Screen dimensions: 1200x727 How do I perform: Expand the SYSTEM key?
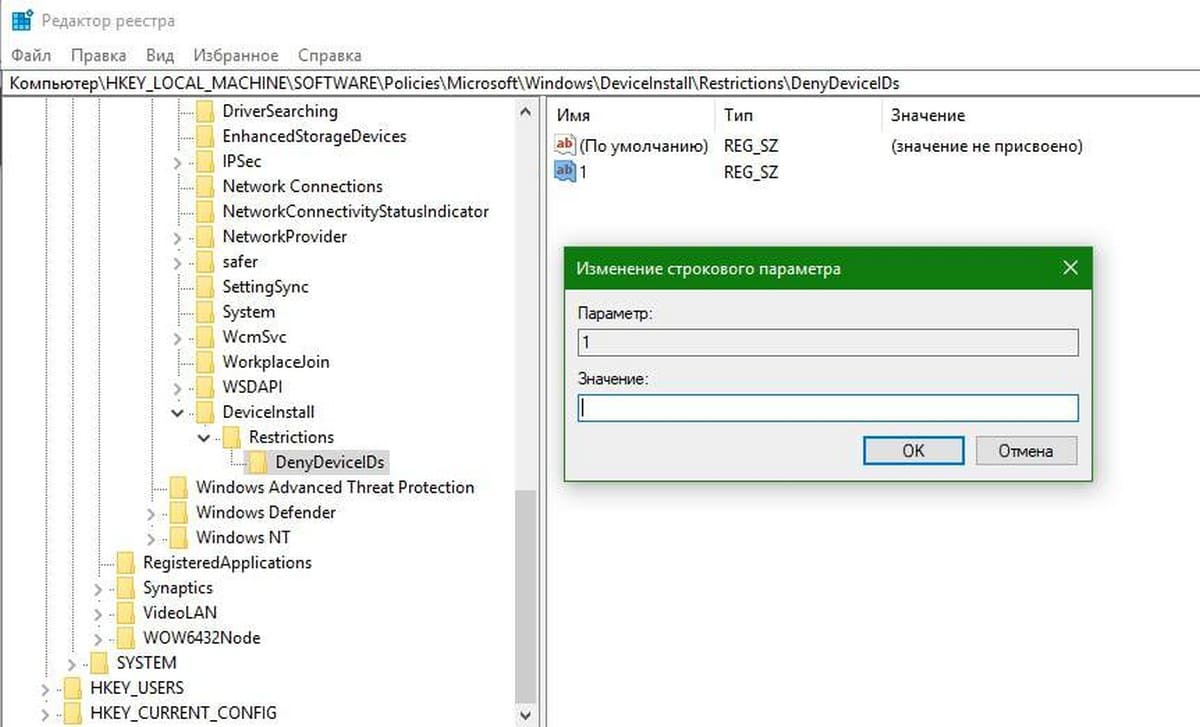(x=72, y=662)
